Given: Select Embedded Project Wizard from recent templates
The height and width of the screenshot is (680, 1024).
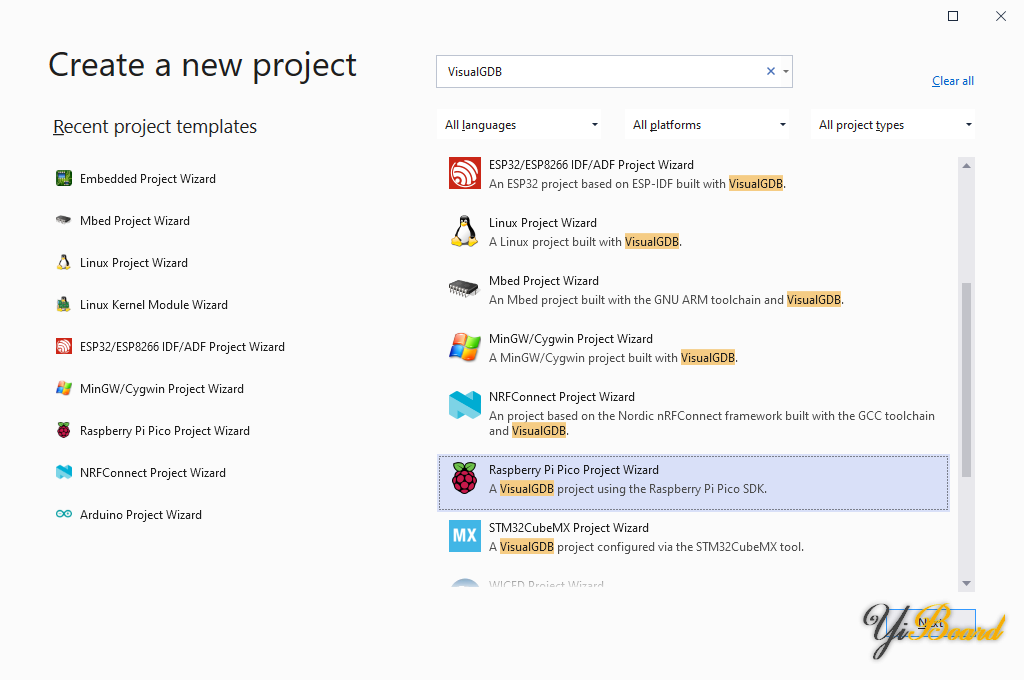Looking at the screenshot, I should pyautogui.click(x=148, y=179).
